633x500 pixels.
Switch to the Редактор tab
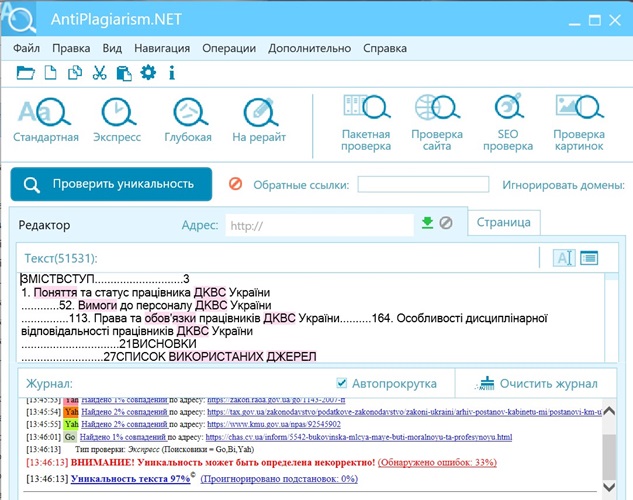[x=44, y=225]
